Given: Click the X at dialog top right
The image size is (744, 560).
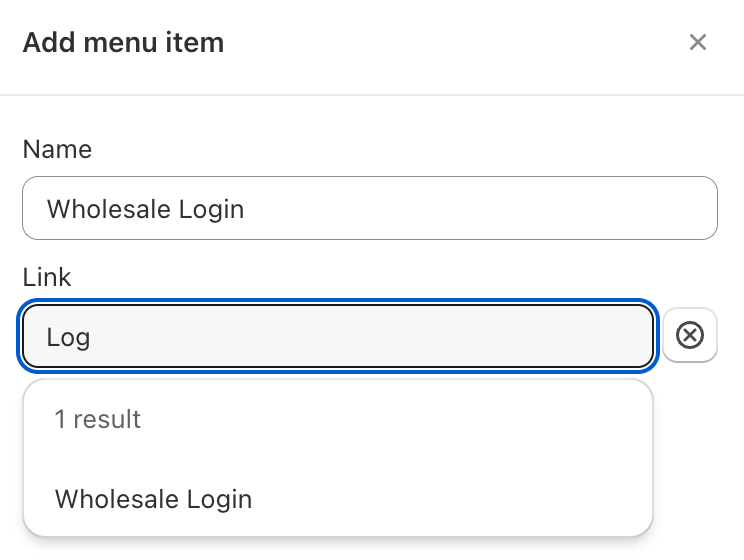Looking at the screenshot, I should coord(698,42).
